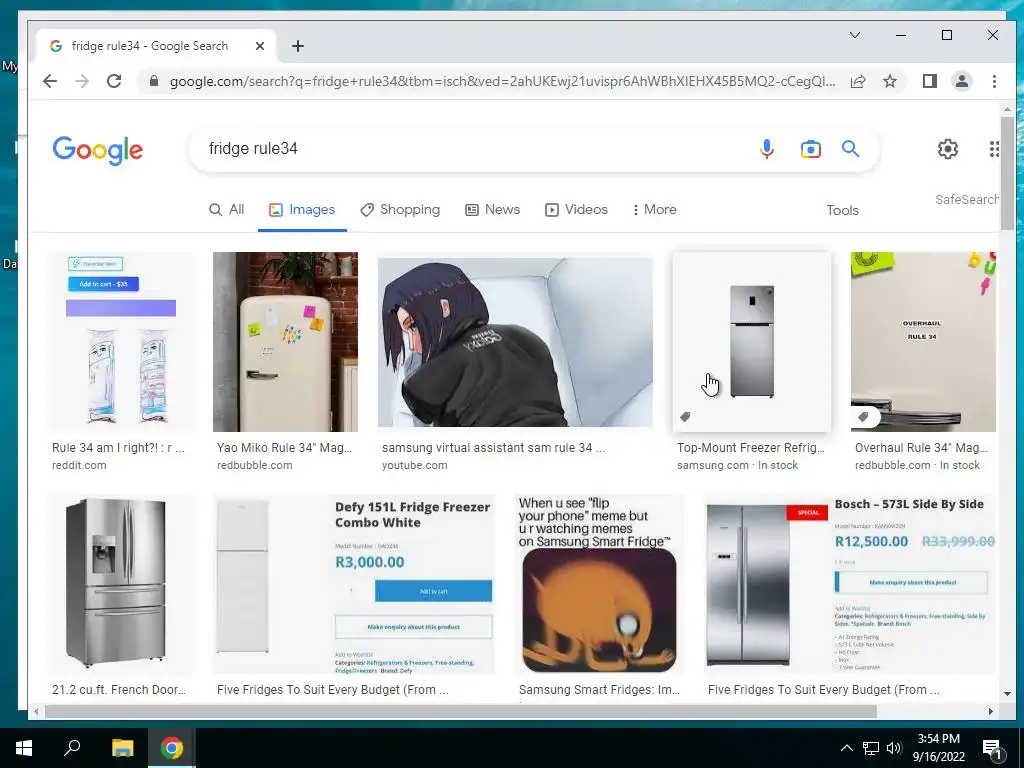Open the Samsung Smart Fridge meme image
Viewport: 1024px width, 768px height.
(599, 583)
